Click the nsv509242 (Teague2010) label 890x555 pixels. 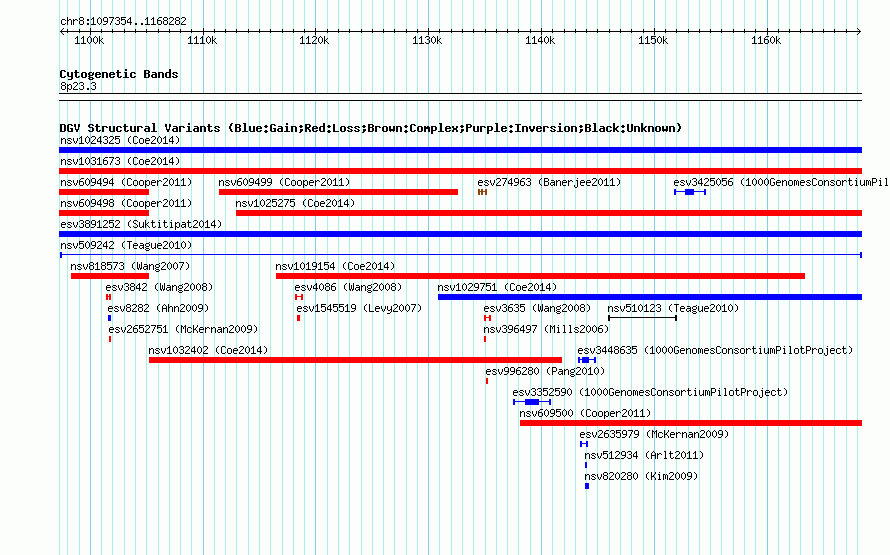pyautogui.click(x=126, y=245)
